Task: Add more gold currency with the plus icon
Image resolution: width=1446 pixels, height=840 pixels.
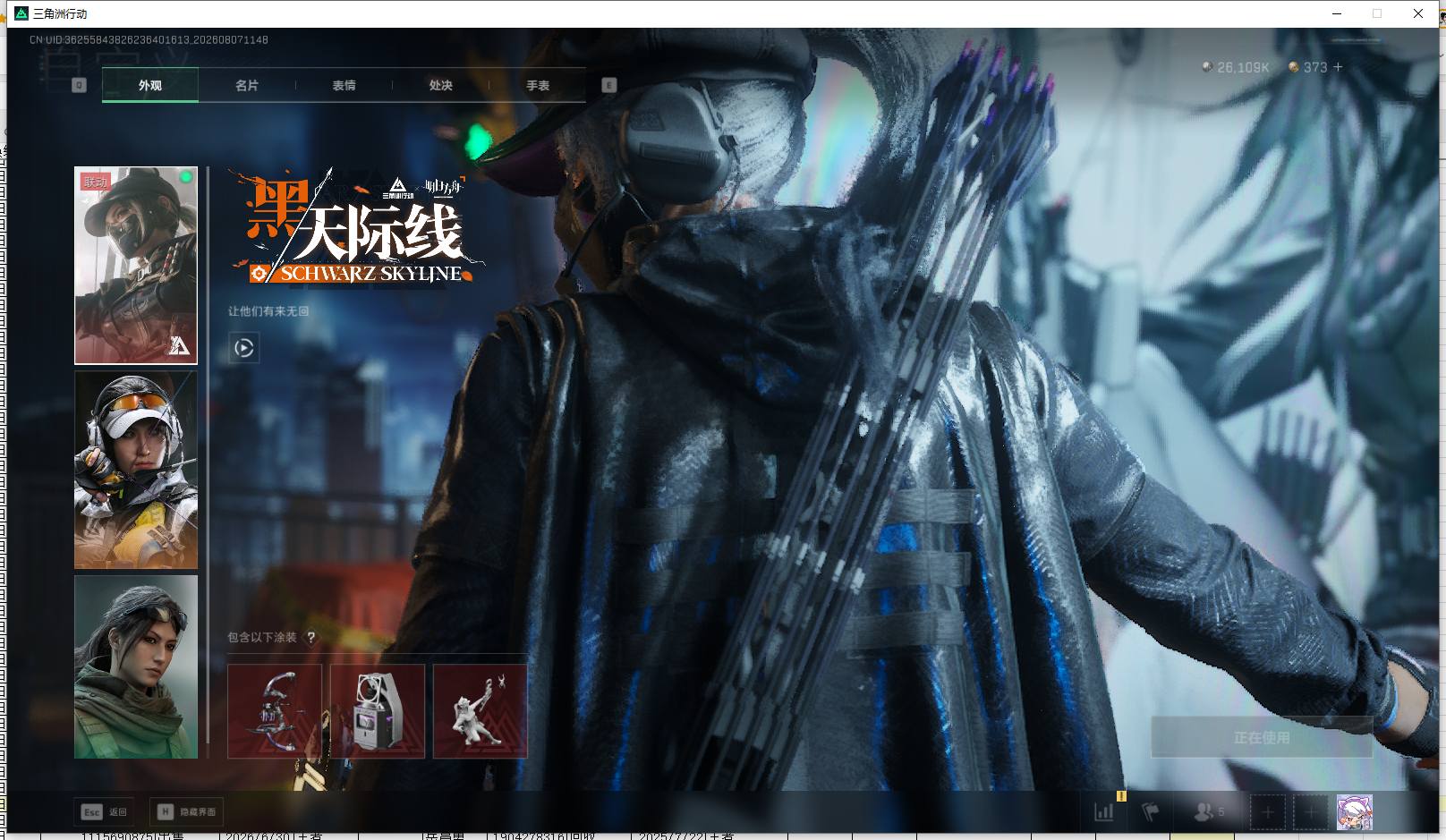Action: (1338, 67)
